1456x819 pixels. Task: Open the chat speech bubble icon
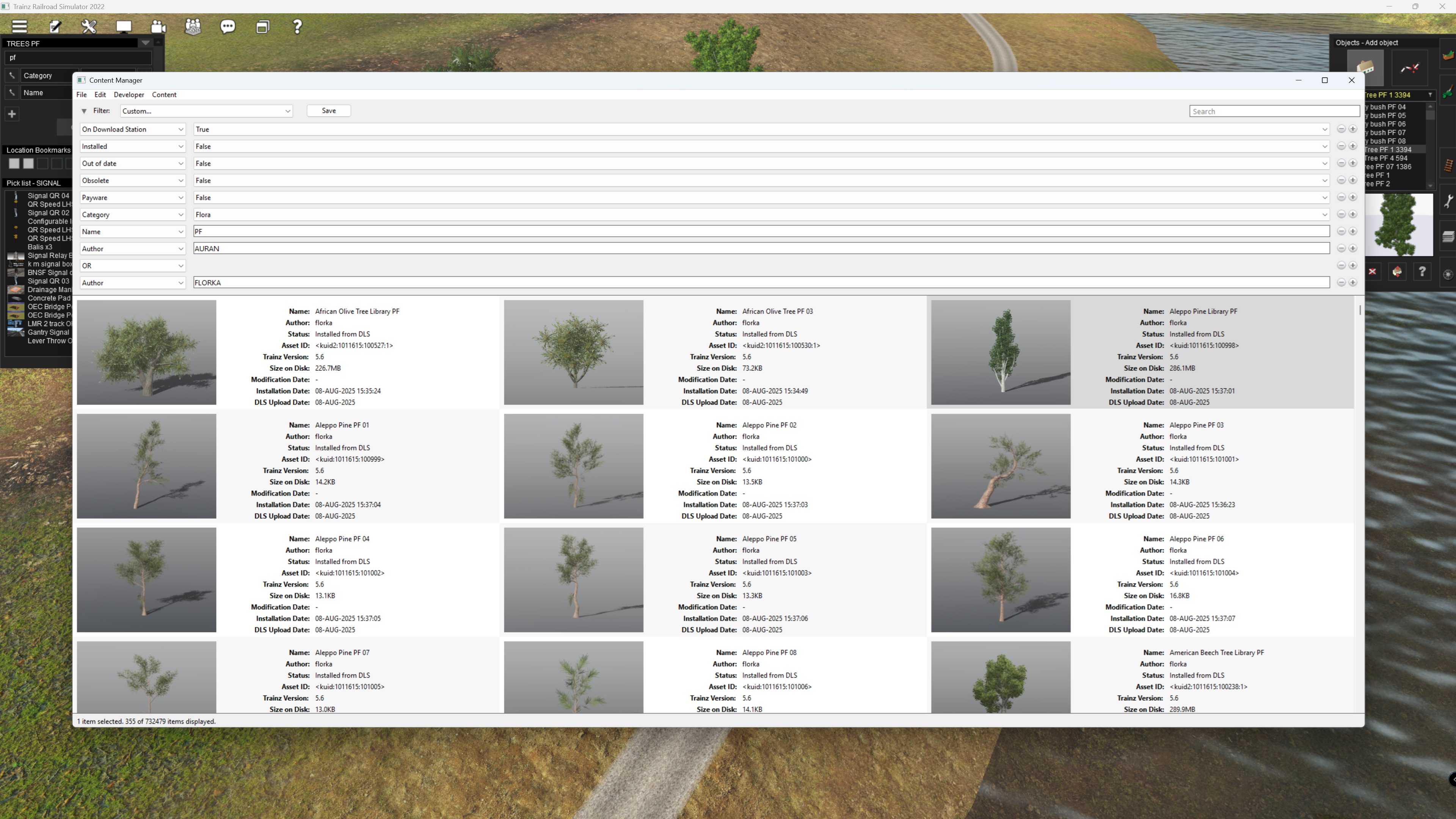(x=228, y=27)
